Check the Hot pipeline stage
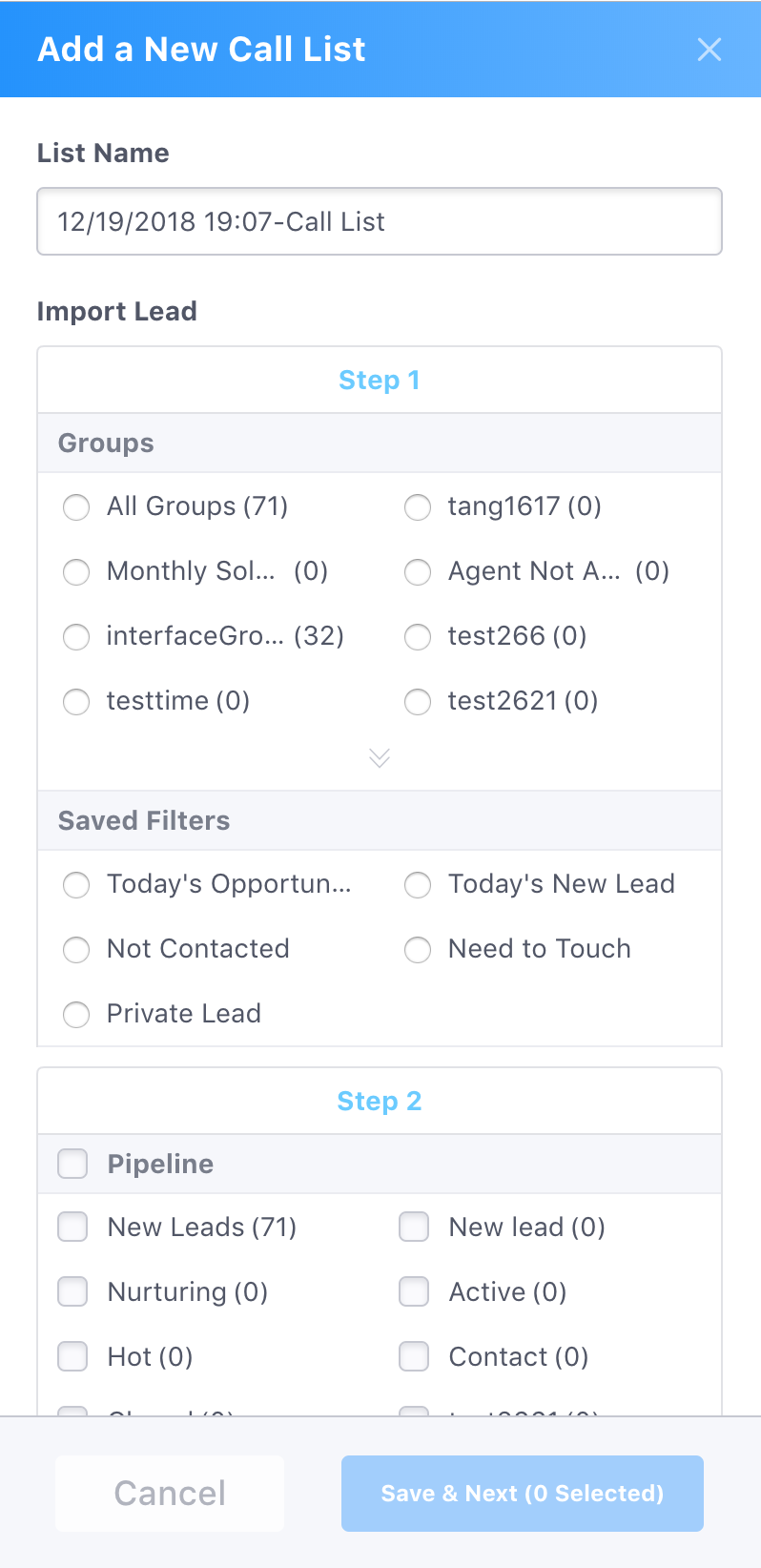Image resolution: width=761 pixels, height=1568 pixels. tap(72, 1357)
